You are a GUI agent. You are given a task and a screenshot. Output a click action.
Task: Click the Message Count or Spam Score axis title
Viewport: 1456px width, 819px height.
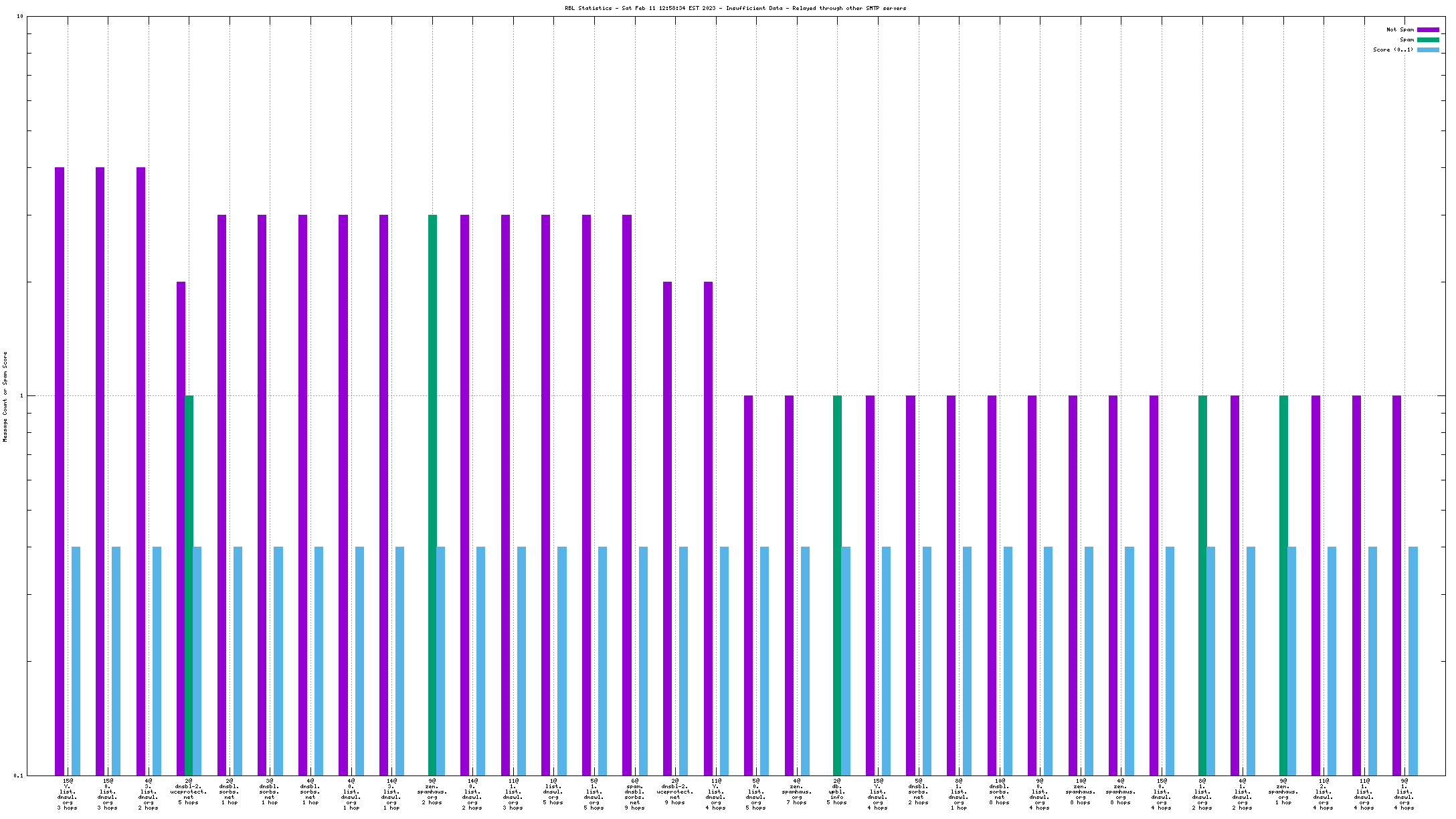pos(5,397)
